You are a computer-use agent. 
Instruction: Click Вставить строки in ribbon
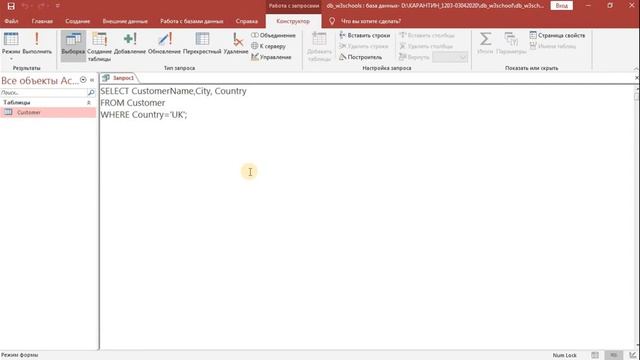(364, 36)
